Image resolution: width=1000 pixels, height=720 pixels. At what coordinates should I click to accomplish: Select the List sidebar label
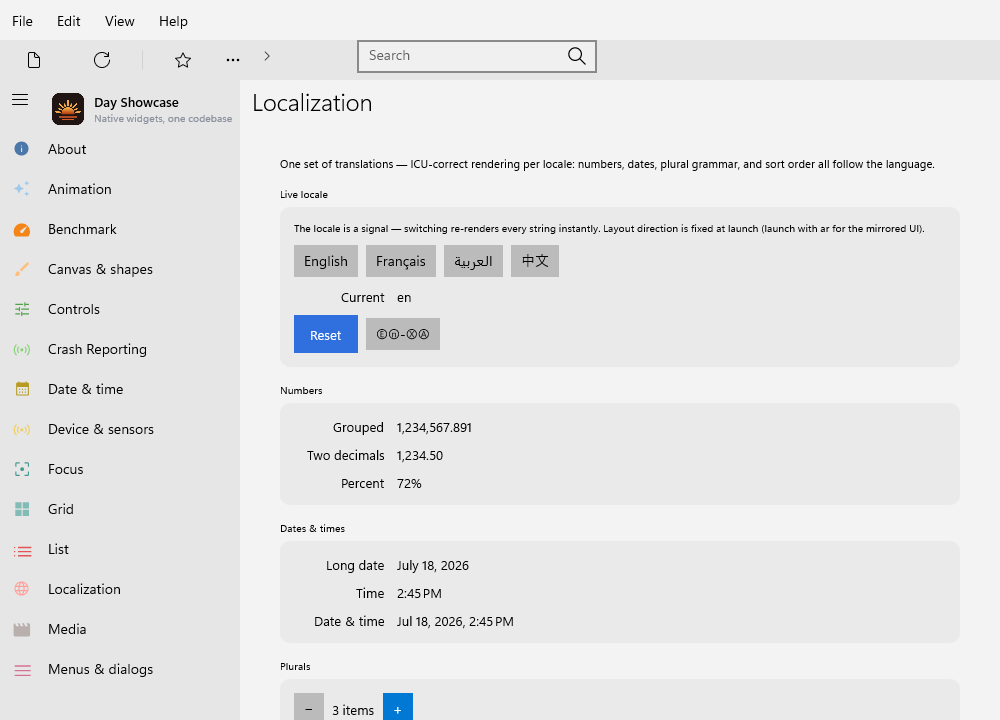(58, 549)
